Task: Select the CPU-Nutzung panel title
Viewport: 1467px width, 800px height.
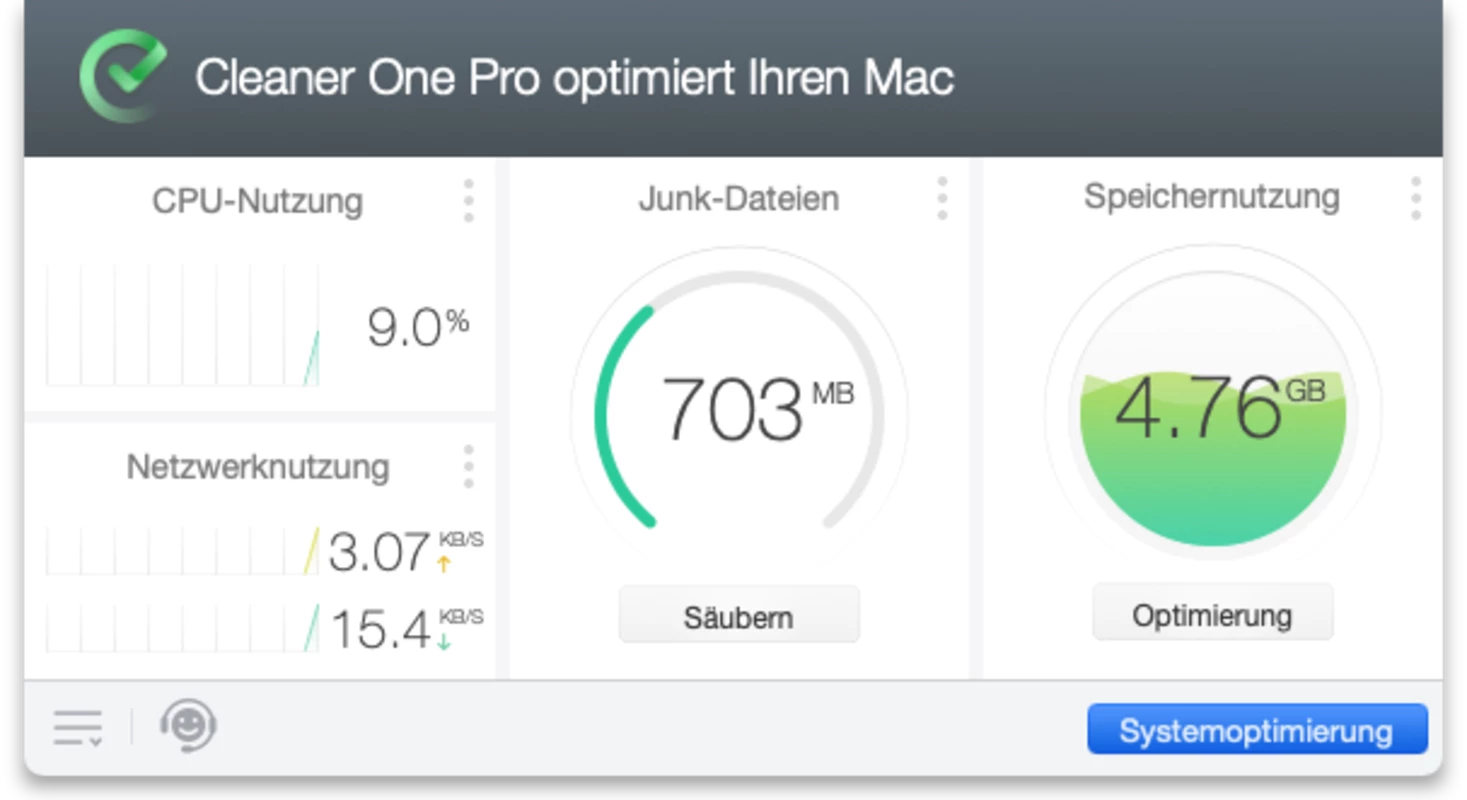Action: coord(257,201)
